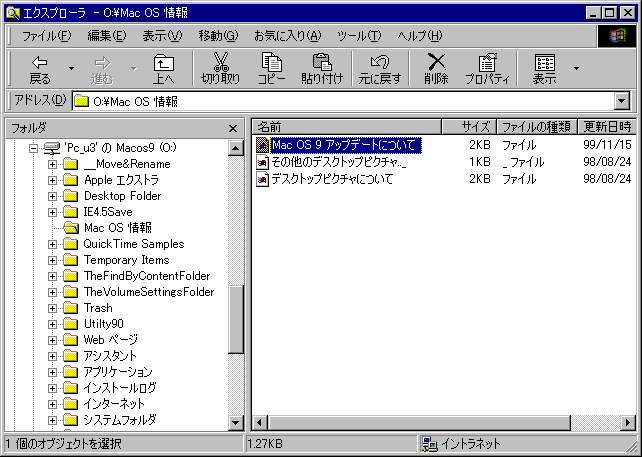Select the Macos9 (O:) network drive icon

(52, 147)
